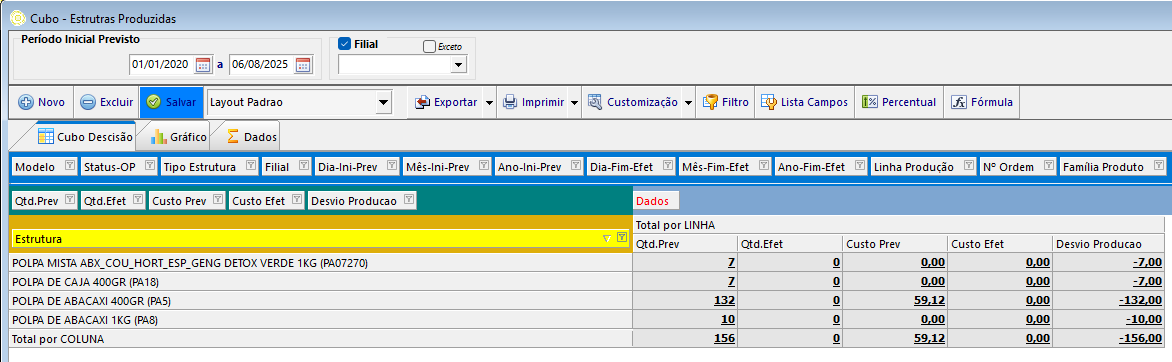The height and width of the screenshot is (362, 1172).
Task: Open filter icon on Família Produto field
Action: (1159, 166)
